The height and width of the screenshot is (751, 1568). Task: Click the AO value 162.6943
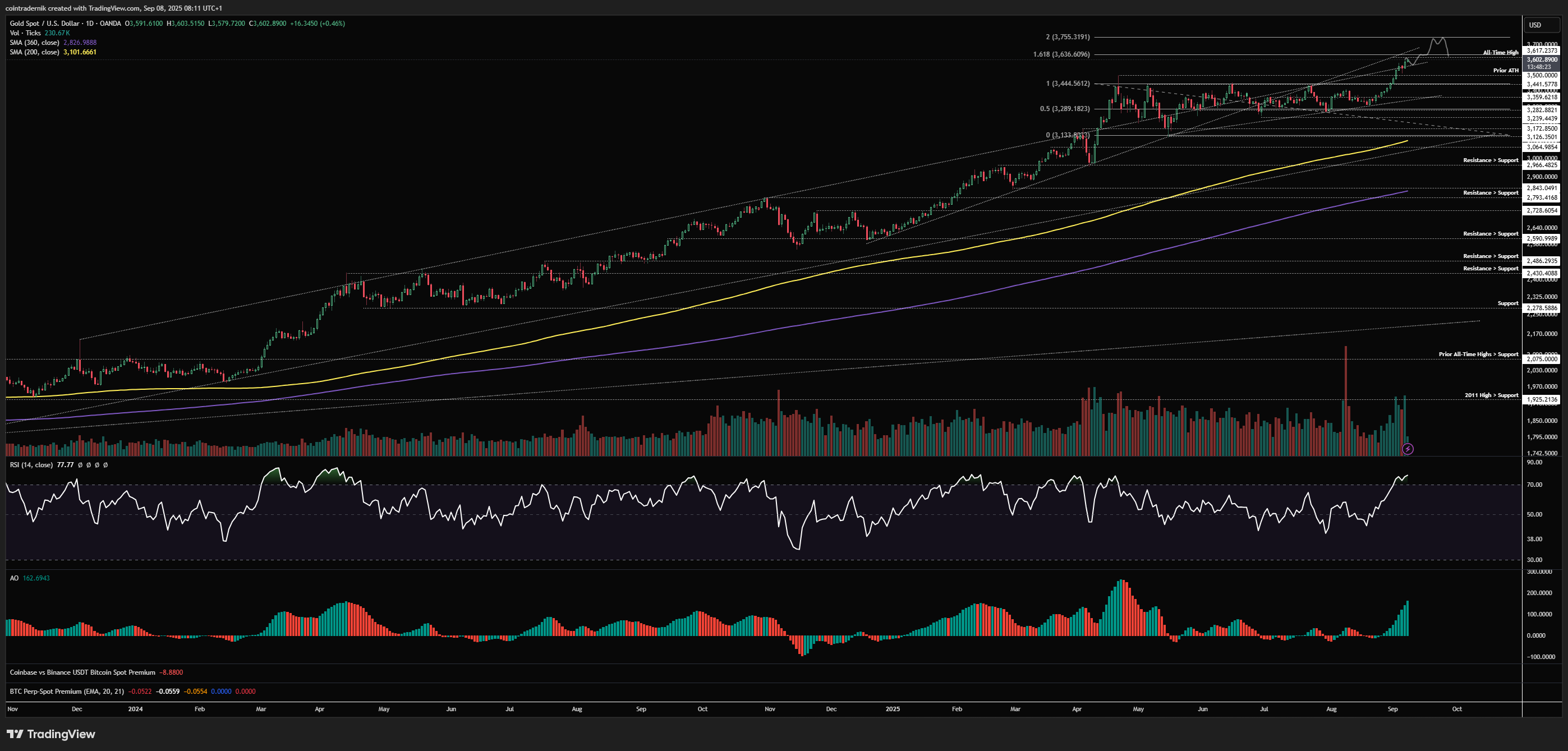36,578
